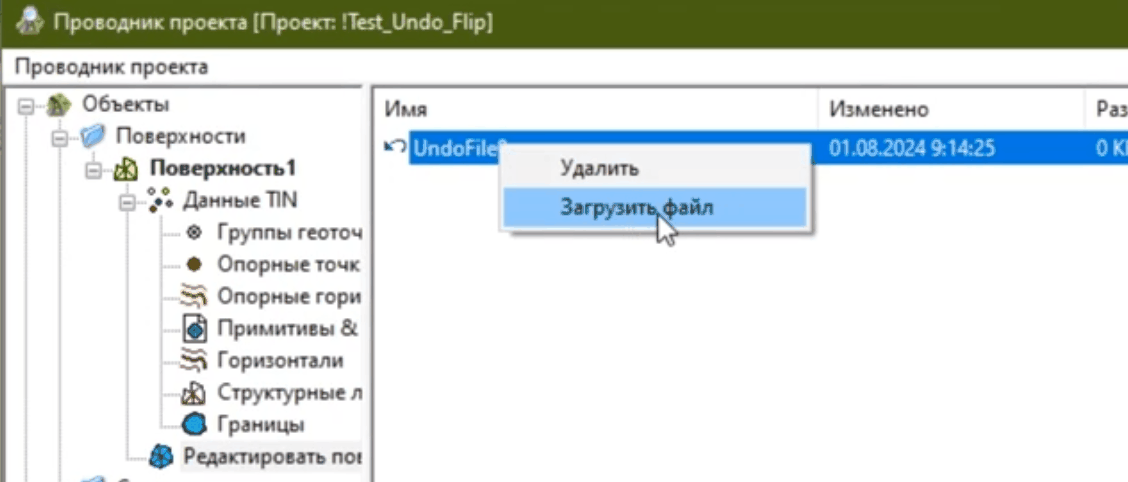Click the Surface1 triangulated surface icon
Screen dimensions: 1128x482
point(126,169)
